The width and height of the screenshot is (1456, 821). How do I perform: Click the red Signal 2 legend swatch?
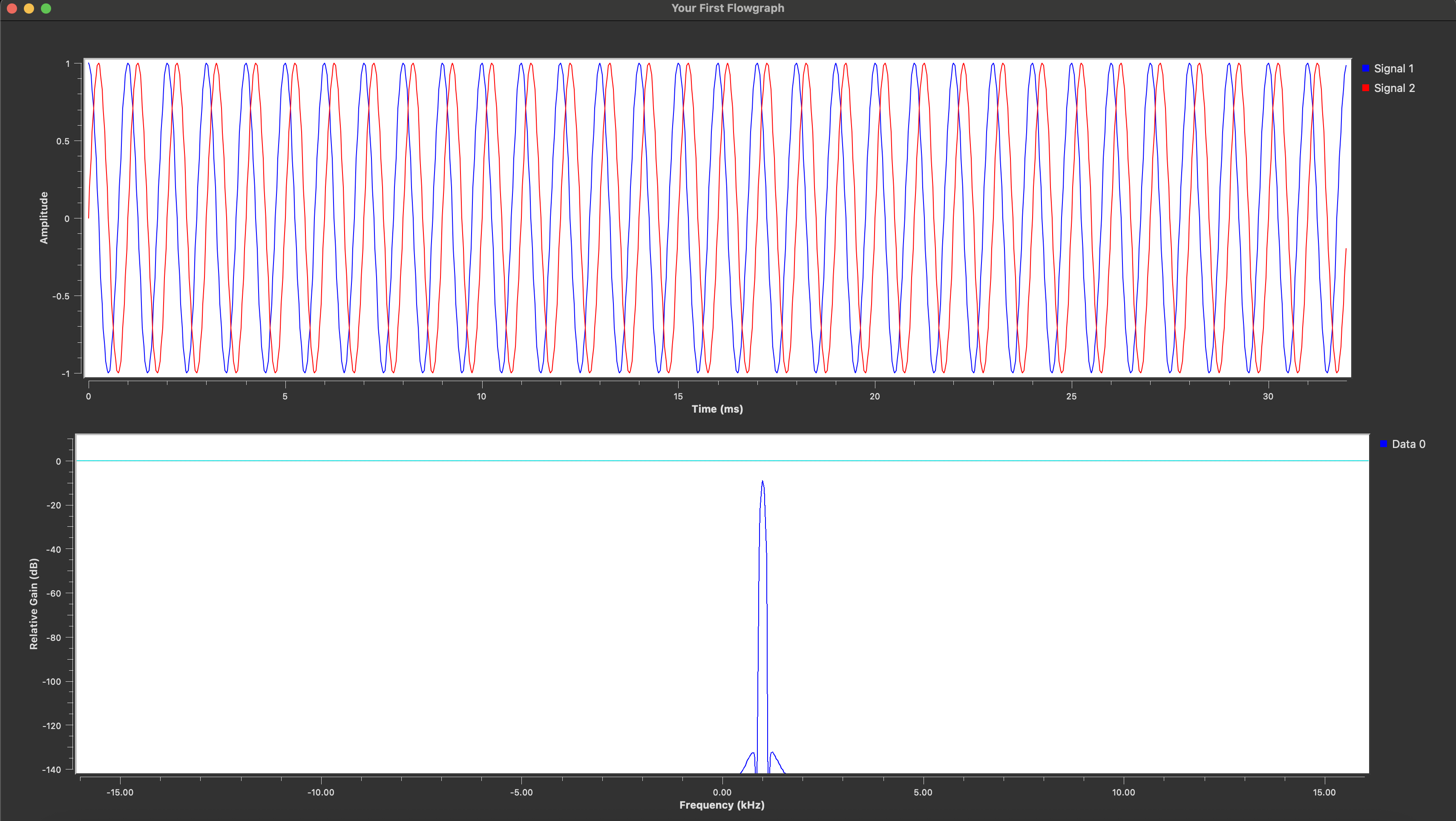click(1366, 88)
